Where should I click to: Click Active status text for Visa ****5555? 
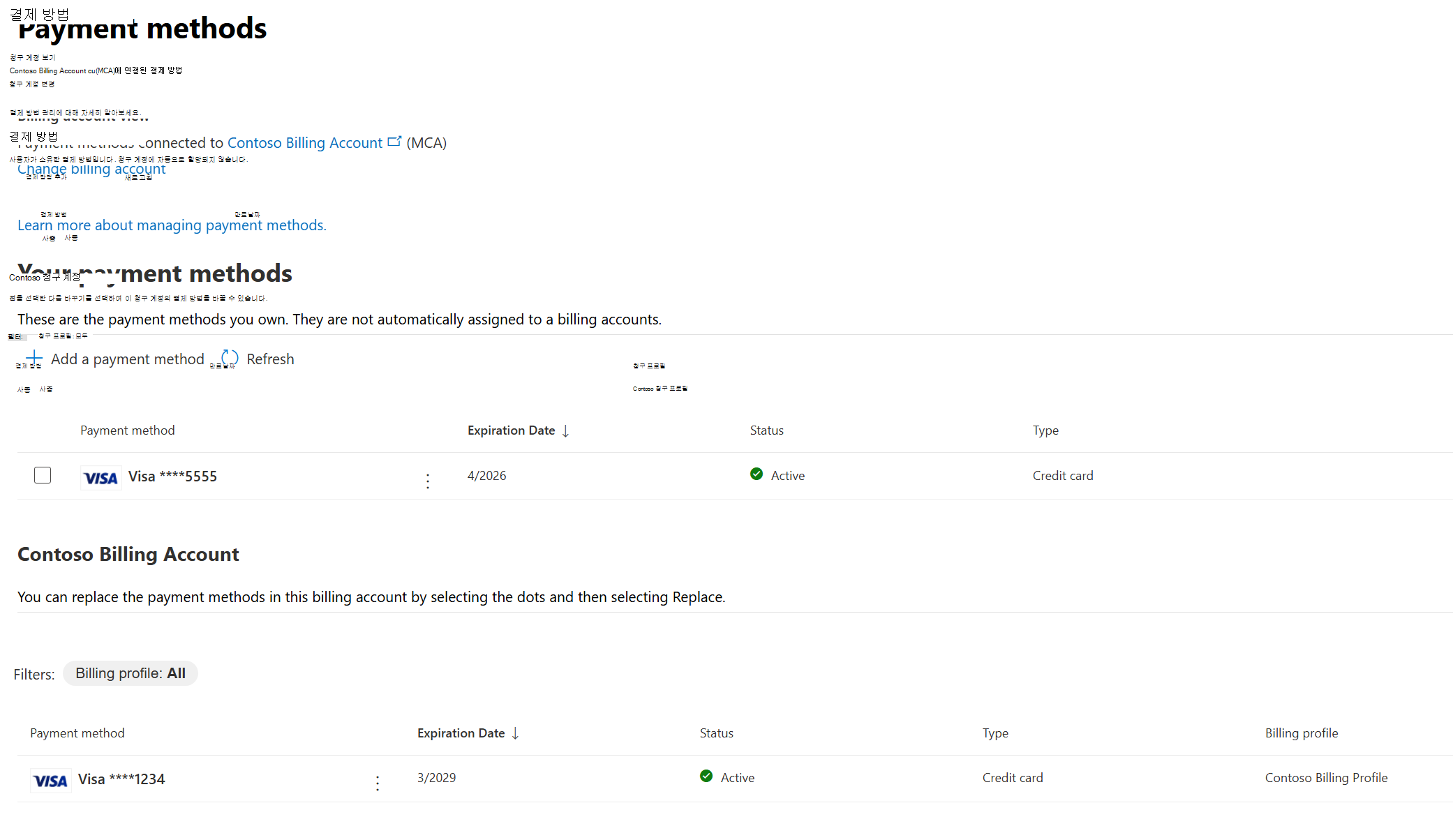pos(788,476)
